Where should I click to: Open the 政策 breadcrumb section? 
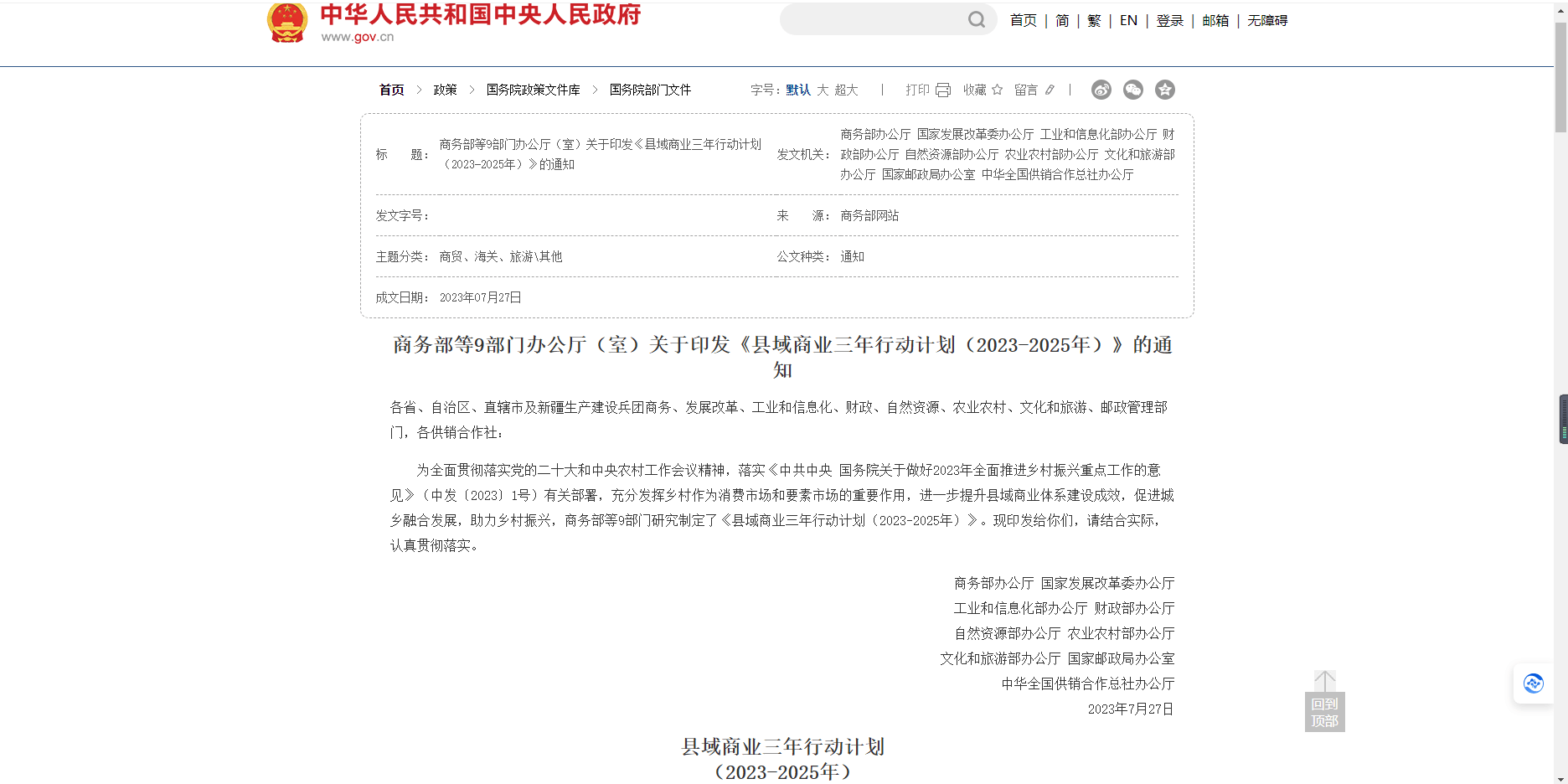[x=445, y=90]
